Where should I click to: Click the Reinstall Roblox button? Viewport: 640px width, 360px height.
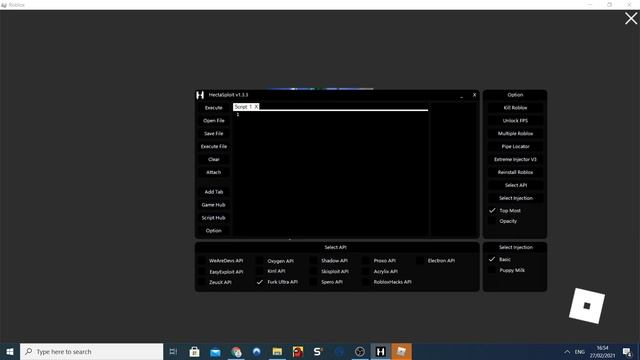(x=515, y=172)
